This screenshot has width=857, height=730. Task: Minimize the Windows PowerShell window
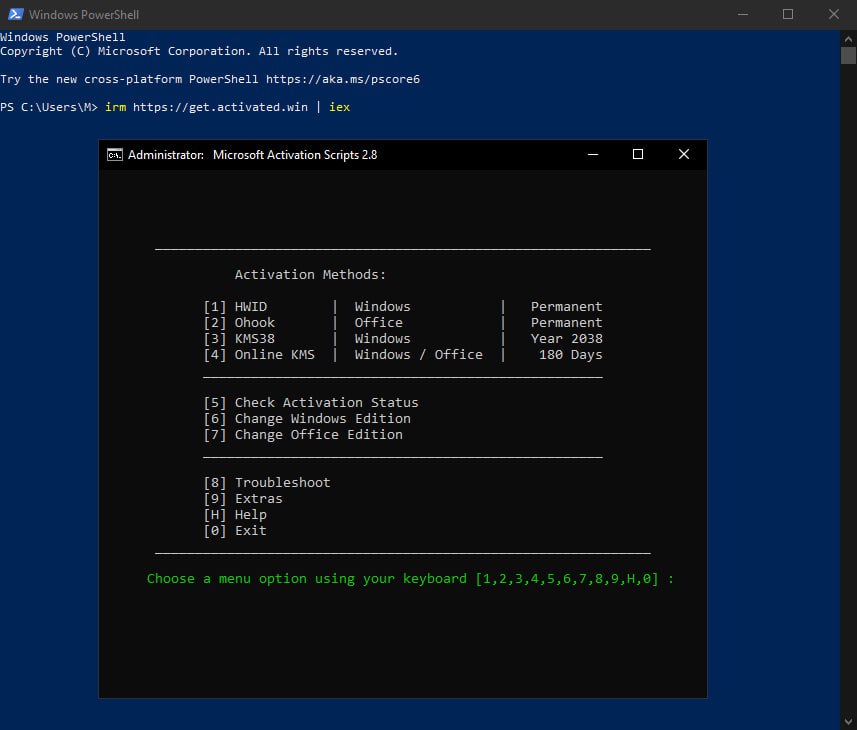tap(743, 14)
